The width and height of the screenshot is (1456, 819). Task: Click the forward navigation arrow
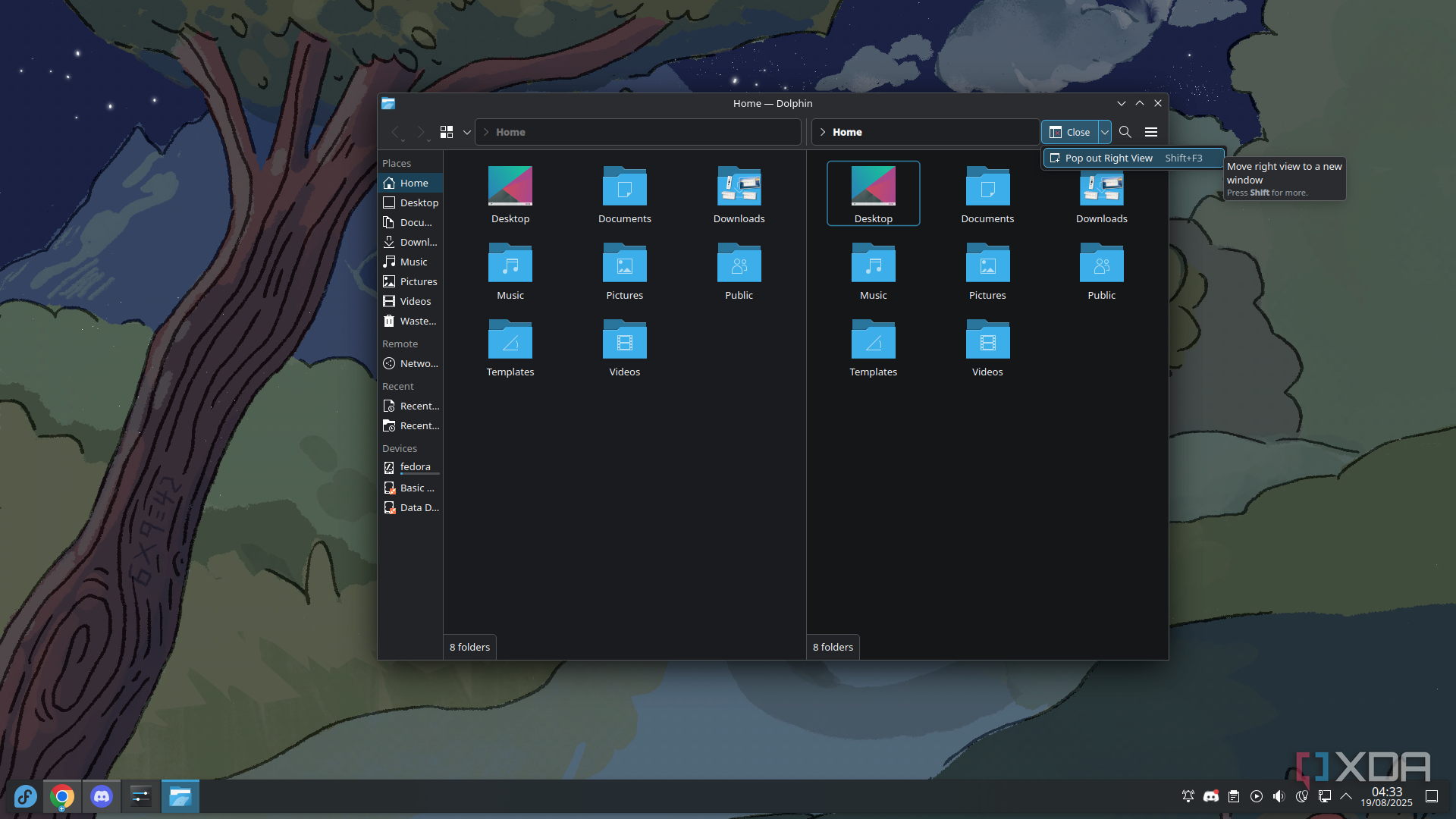click(421, 132)
